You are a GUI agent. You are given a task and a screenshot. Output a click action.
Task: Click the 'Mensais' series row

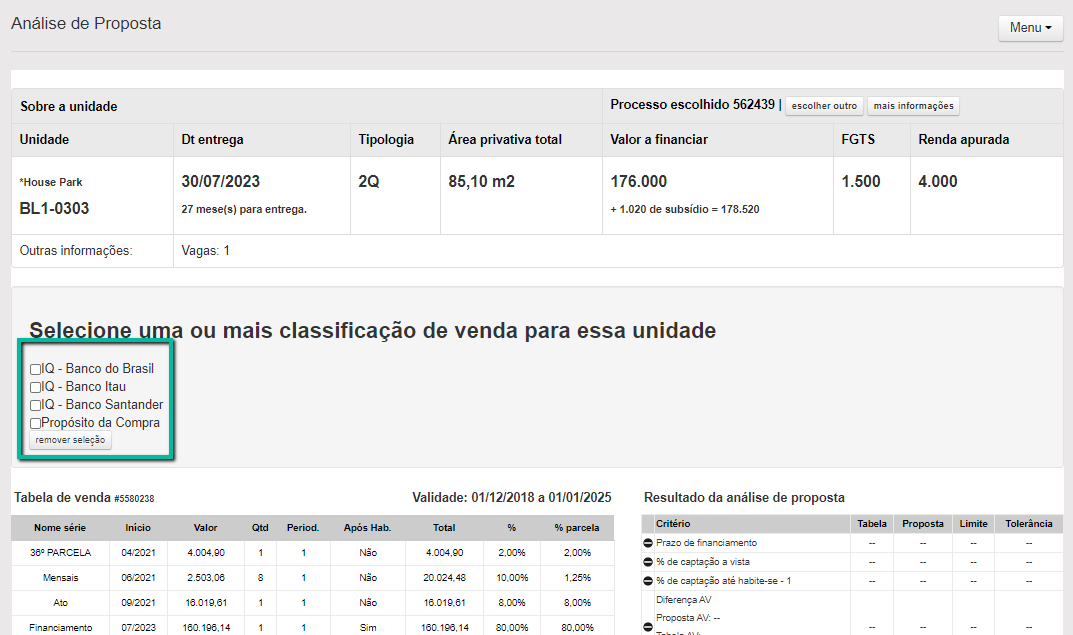click(x=61, y=577)
